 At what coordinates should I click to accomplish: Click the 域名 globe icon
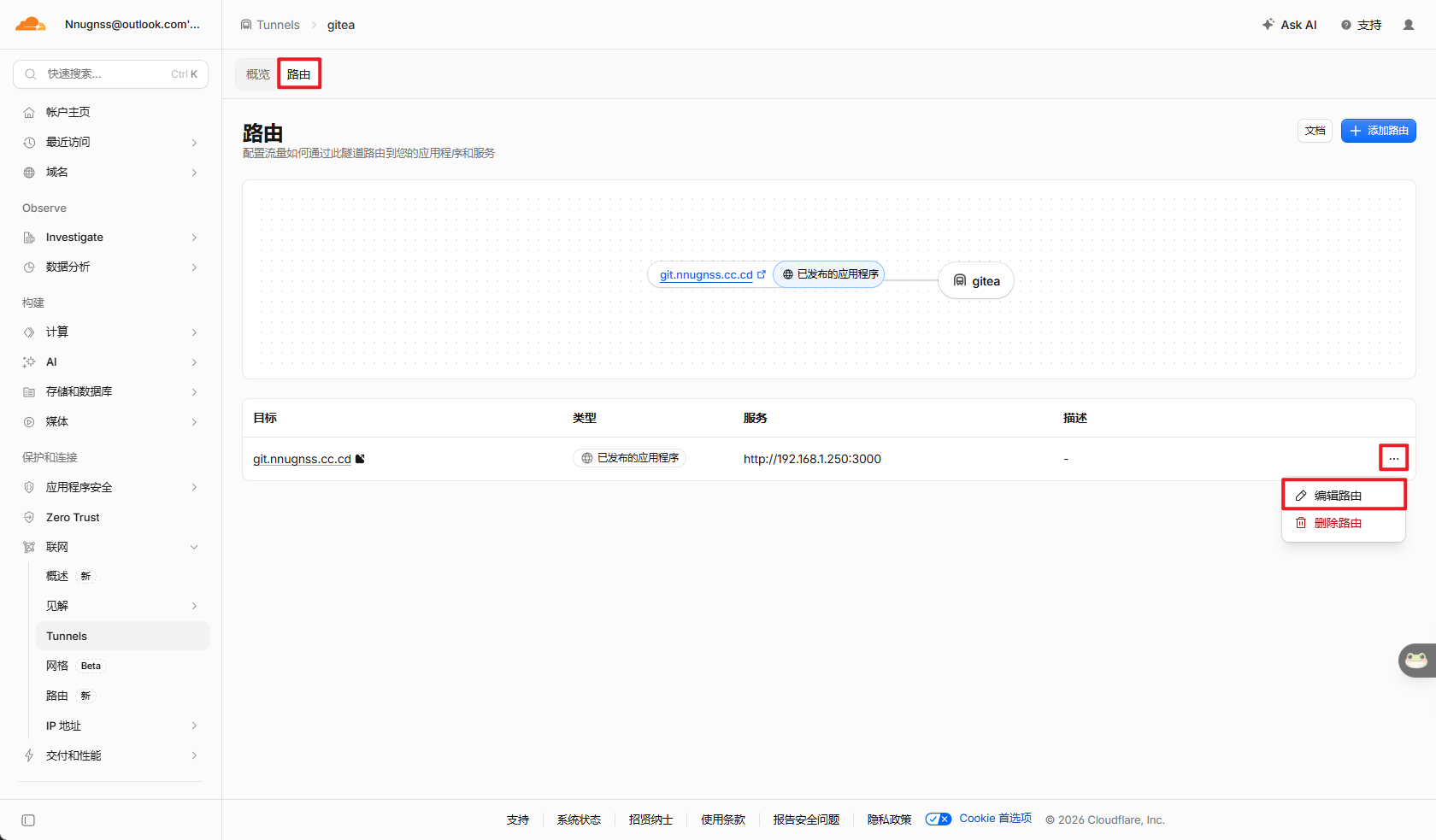point(29,172)
